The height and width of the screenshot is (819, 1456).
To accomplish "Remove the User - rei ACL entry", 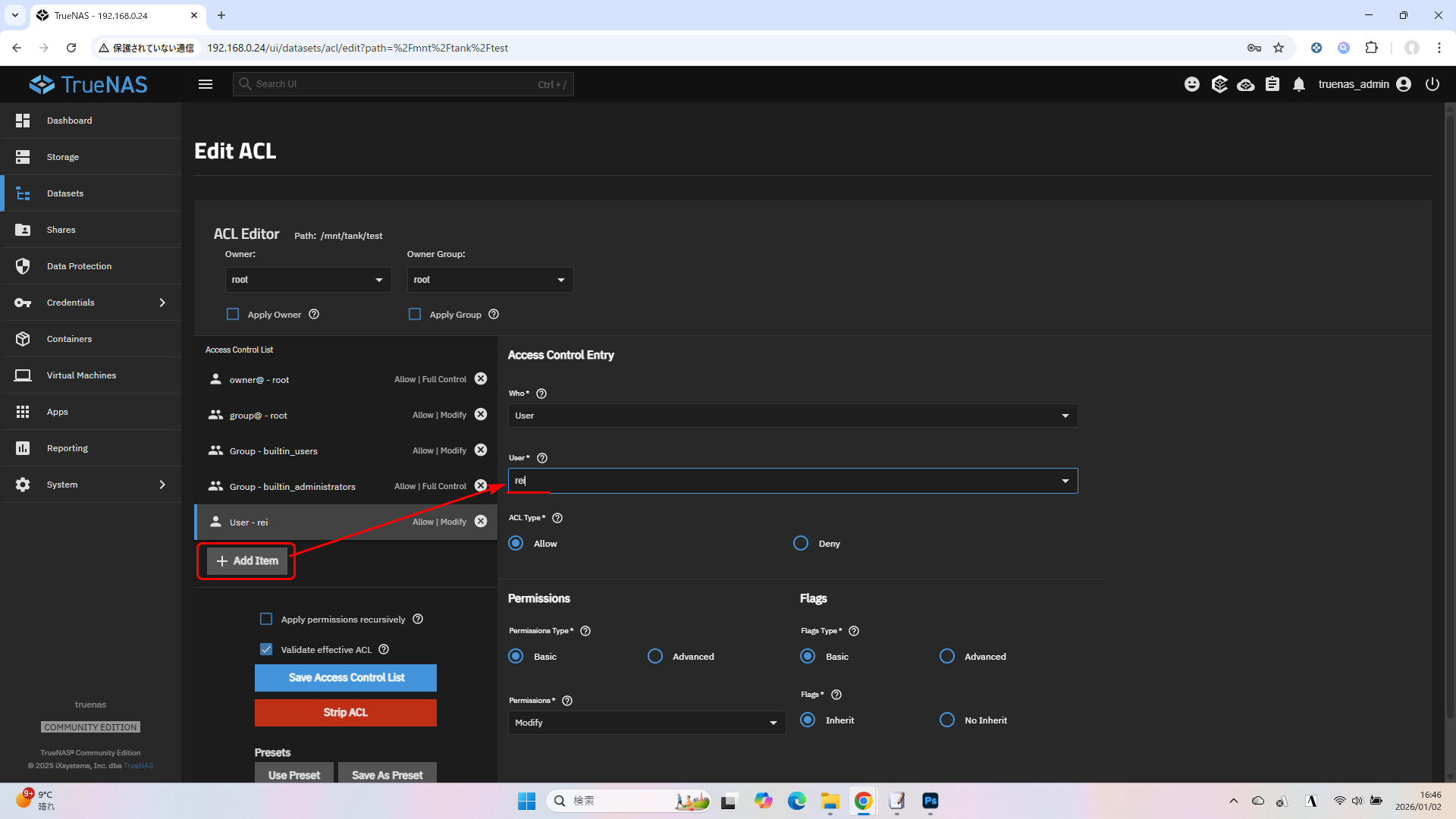I will (481, 522).
